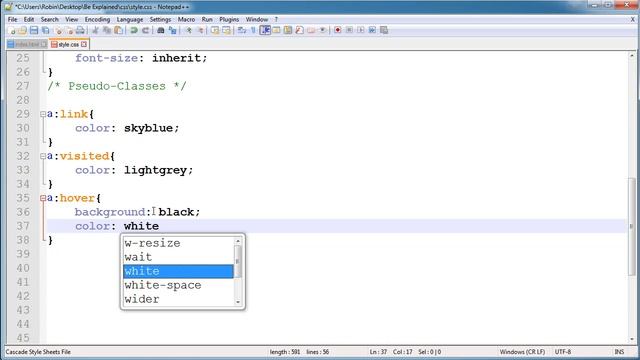Click the Close All toolbar icon

[69, 30]
